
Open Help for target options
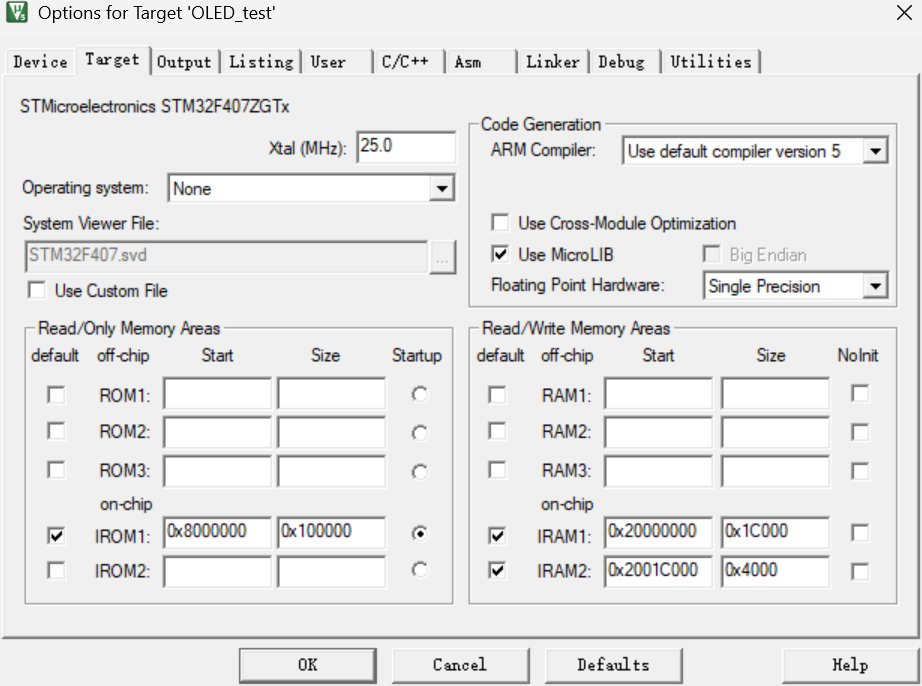850,665
